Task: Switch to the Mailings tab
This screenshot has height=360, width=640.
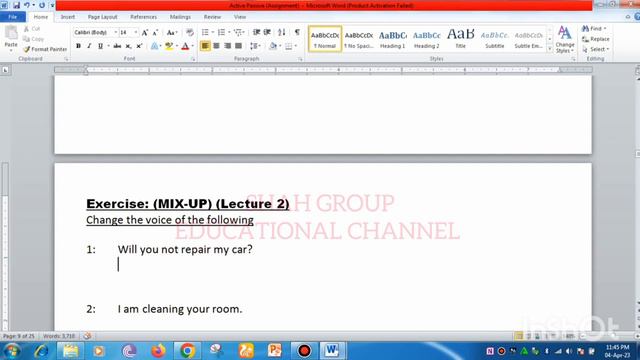Action: pos(180,17)
